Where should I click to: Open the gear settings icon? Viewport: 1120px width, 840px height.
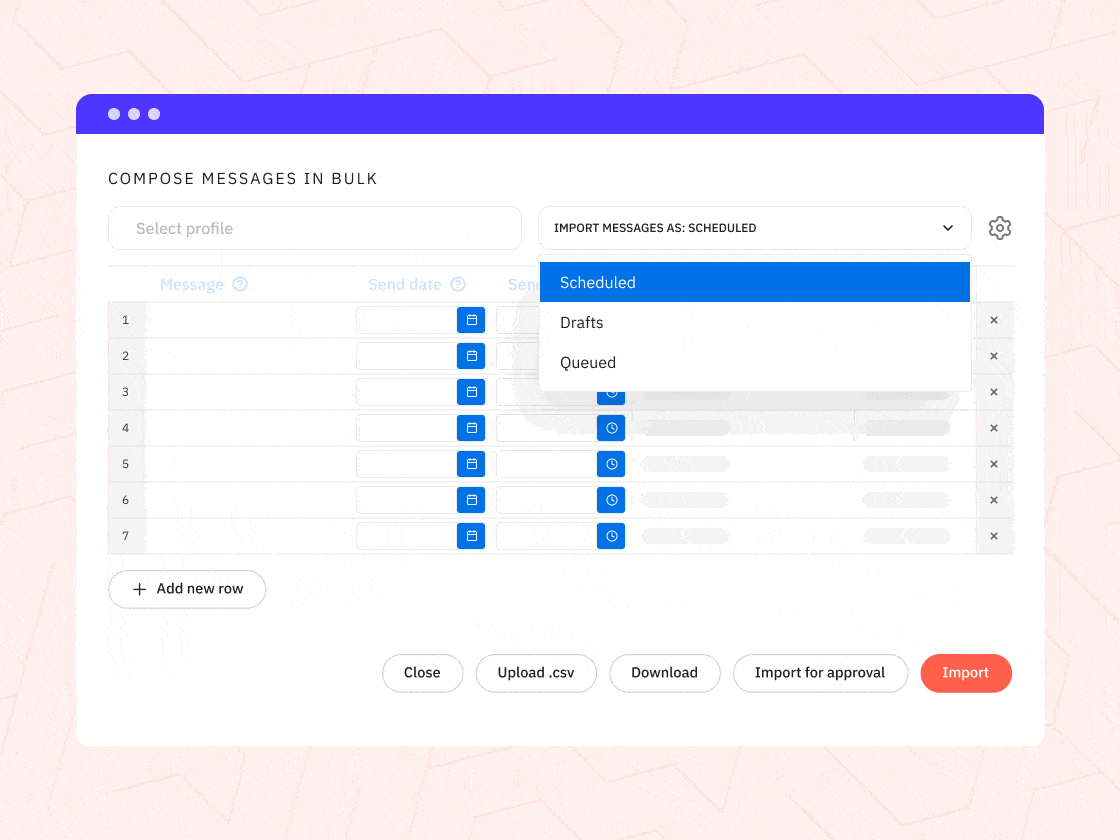click(999, 228)
